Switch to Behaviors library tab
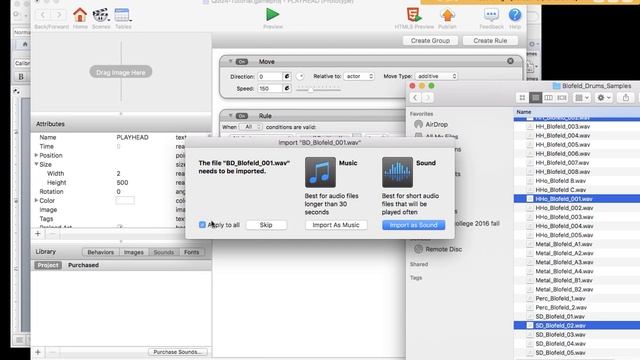 pos(100,252)
